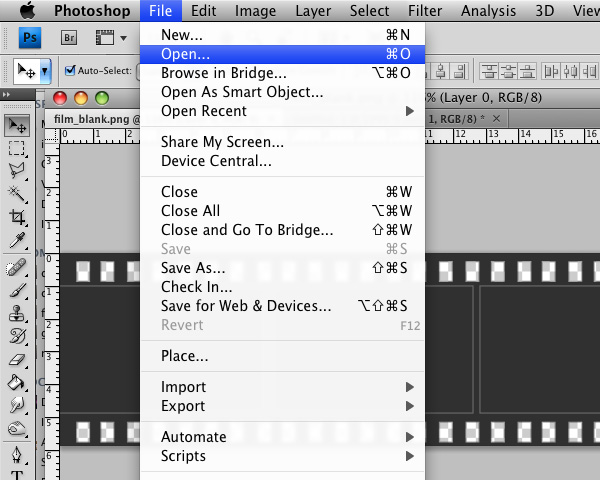Select the Paint Bucket tool
The height and width of the screenshot is (480, 600).
(x=17, y=383)
